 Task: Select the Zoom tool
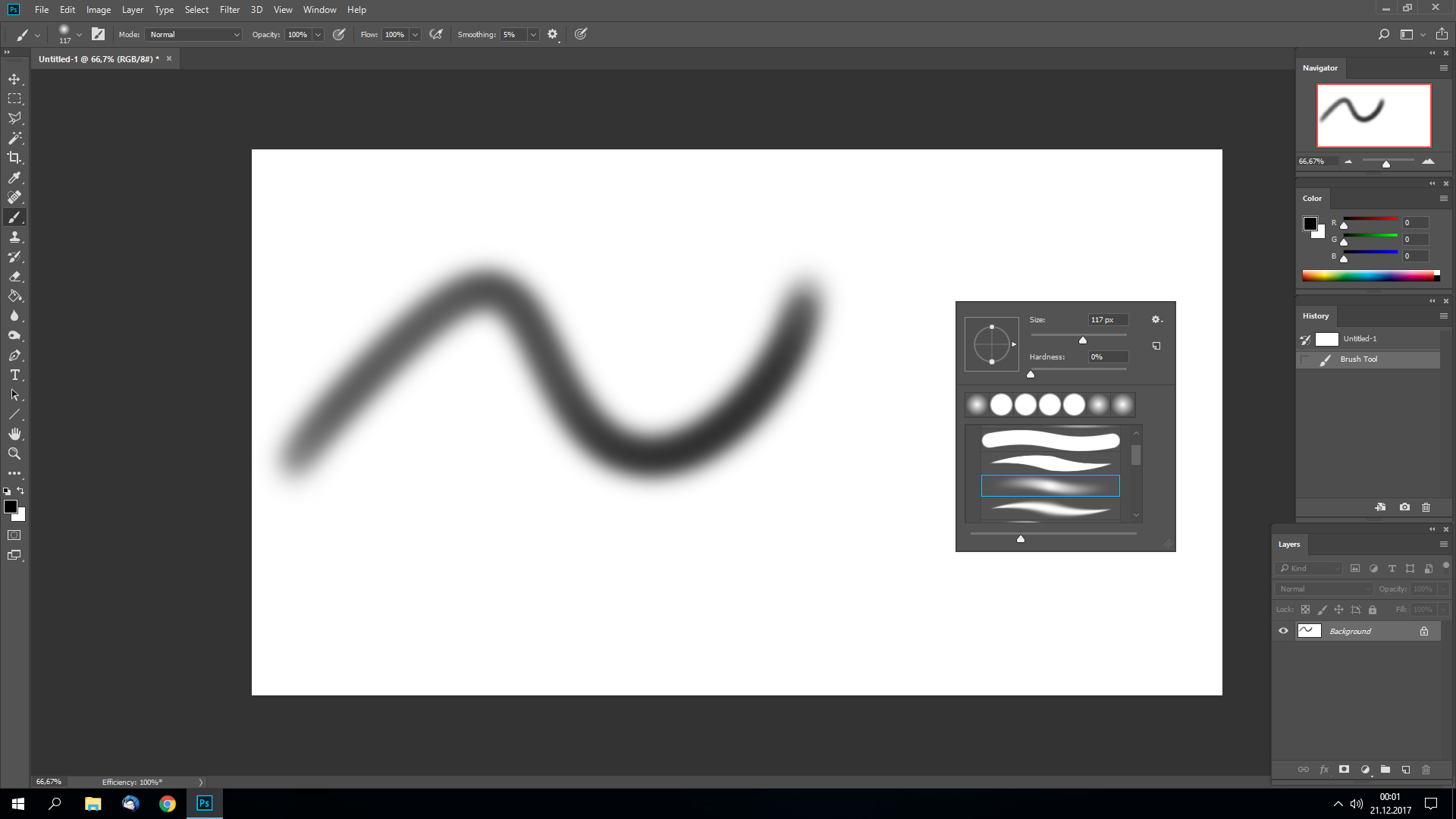click(14, 453)
